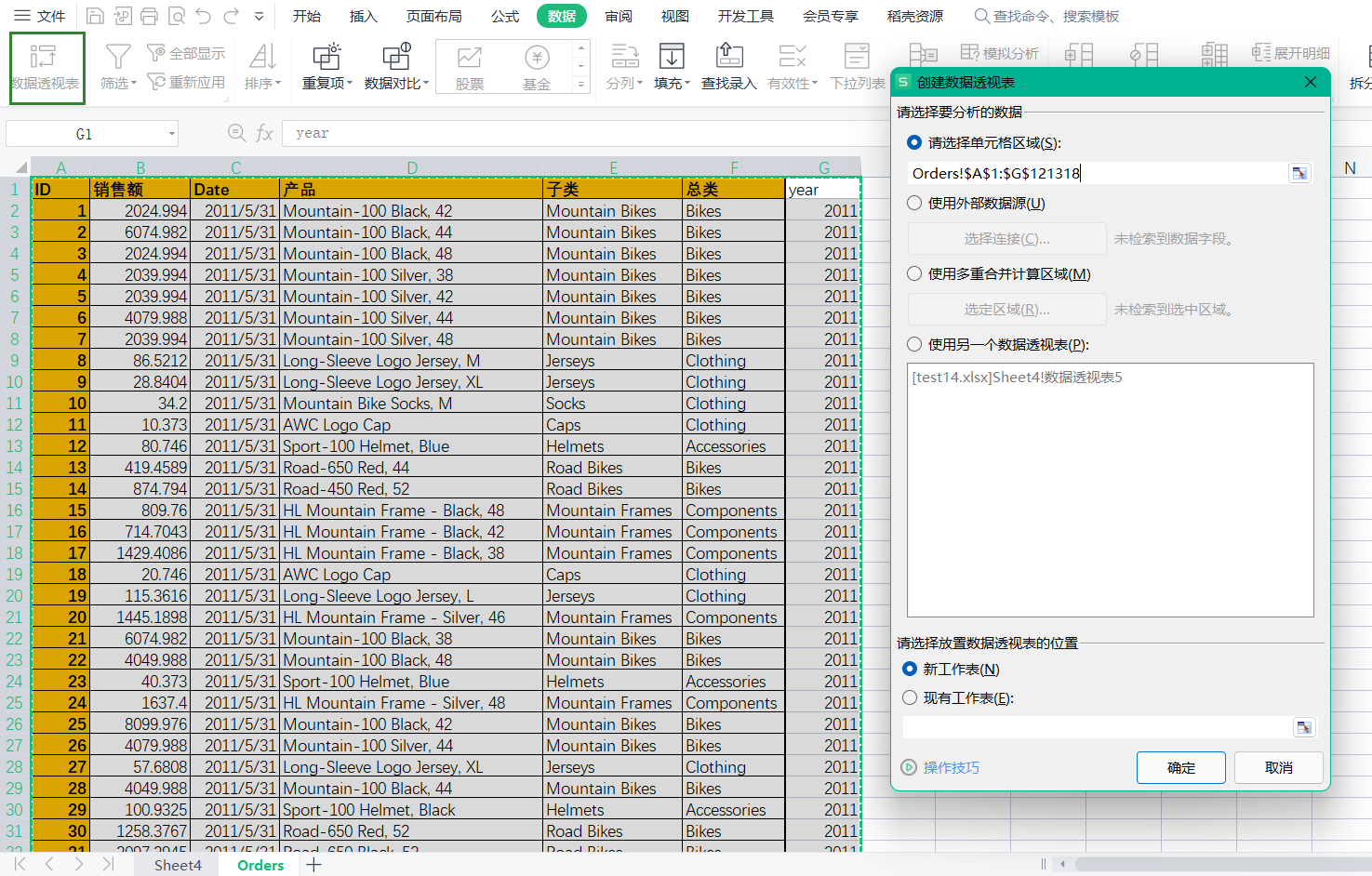The width and height of the screenshot is (1372, 876).
Task: Click the Orders!$A$1:$G$121318 range field
Action: coord(1098,173)
